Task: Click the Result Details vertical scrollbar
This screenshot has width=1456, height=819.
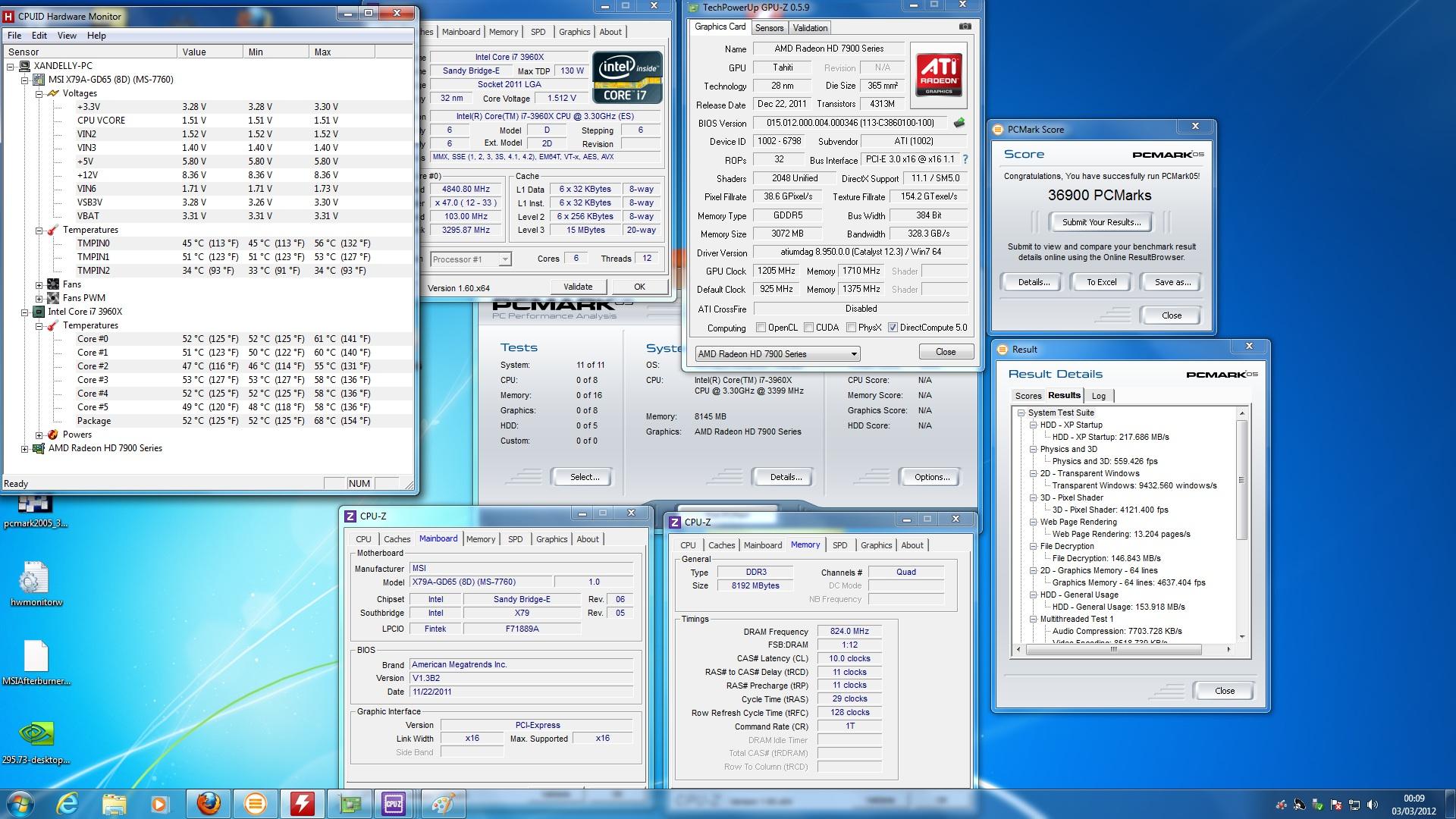Action: [1241, 480]
